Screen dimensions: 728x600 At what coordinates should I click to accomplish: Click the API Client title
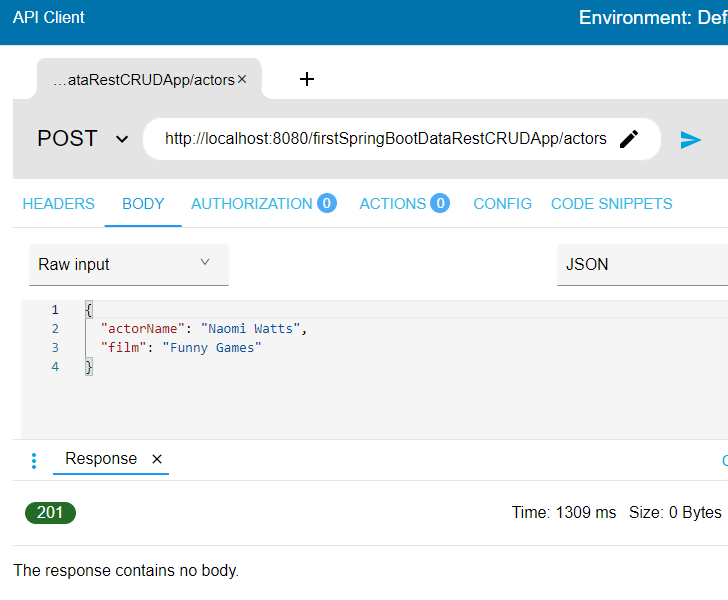coord(49,18)
